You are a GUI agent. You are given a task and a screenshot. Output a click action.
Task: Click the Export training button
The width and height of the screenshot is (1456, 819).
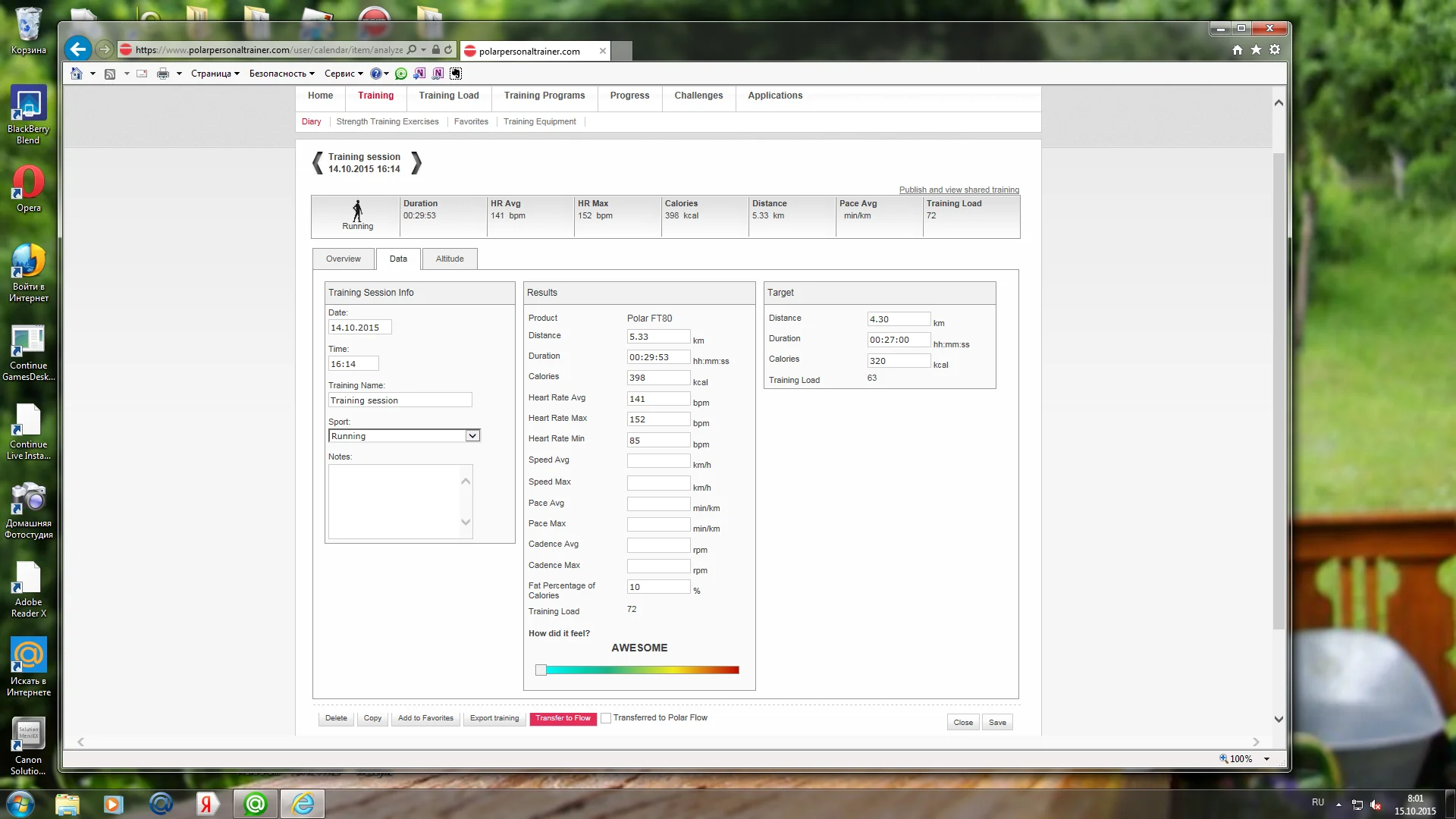click(x=494, y=718)
